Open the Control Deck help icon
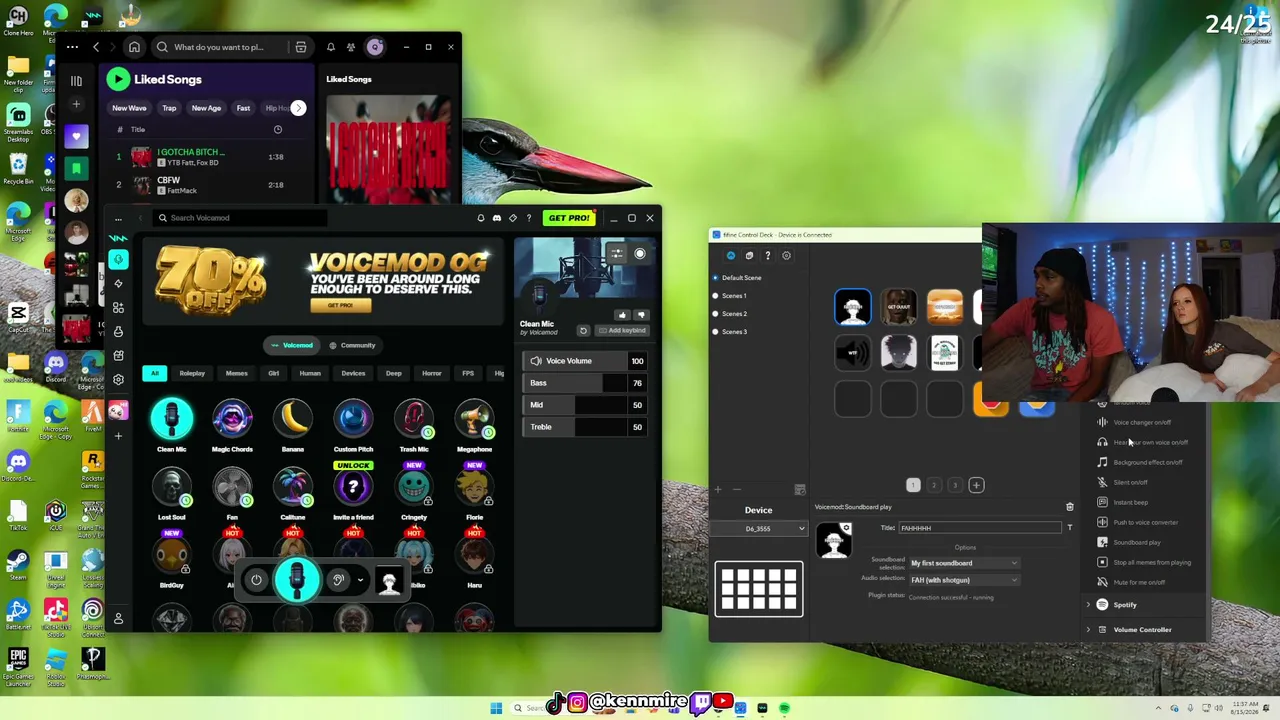Viewport: 1280px width, 720px height. point(768,256)
